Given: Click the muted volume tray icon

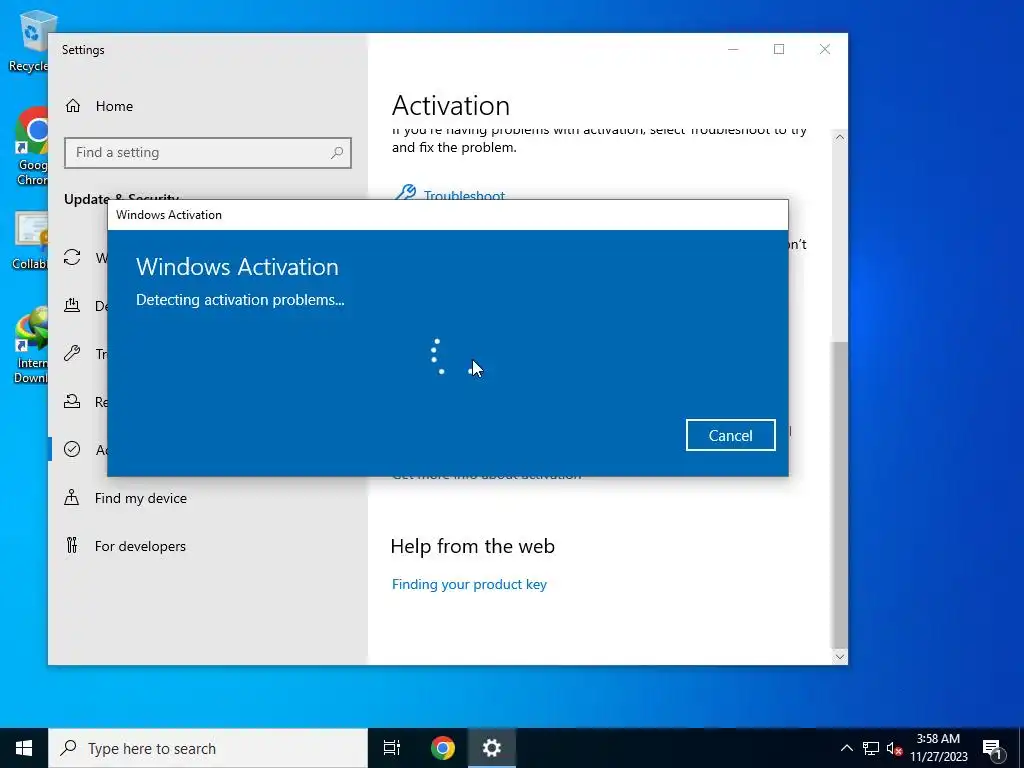Looking at the screenshot, I should 894,748.
